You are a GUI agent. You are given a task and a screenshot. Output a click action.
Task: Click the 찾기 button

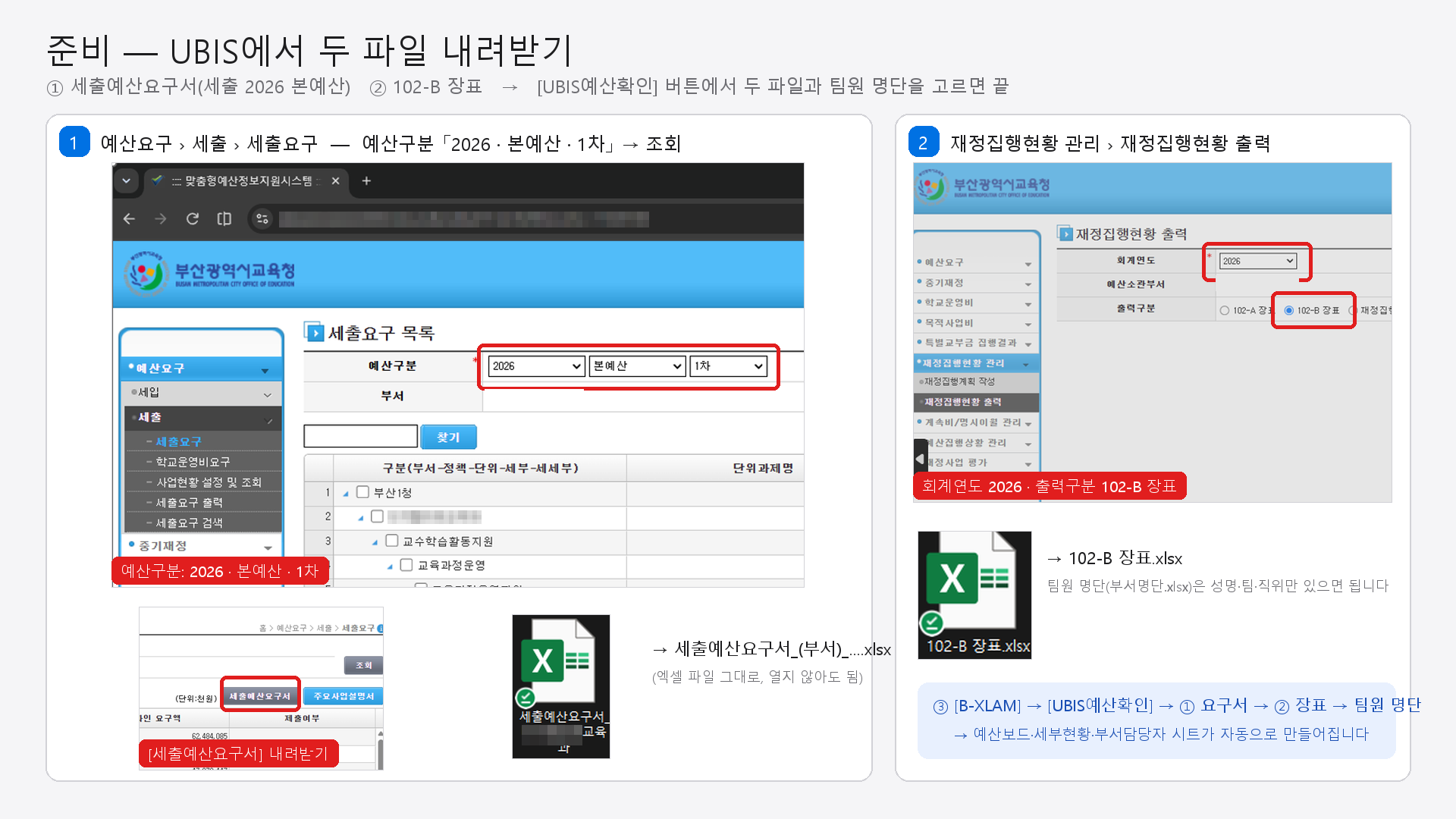[x=448, y=437]
